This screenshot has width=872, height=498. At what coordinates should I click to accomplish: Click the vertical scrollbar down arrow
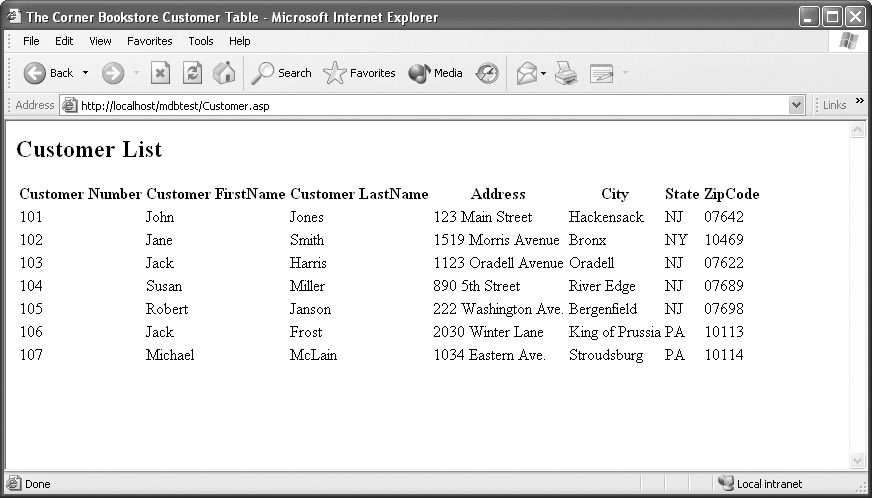[x=857, y=461]
